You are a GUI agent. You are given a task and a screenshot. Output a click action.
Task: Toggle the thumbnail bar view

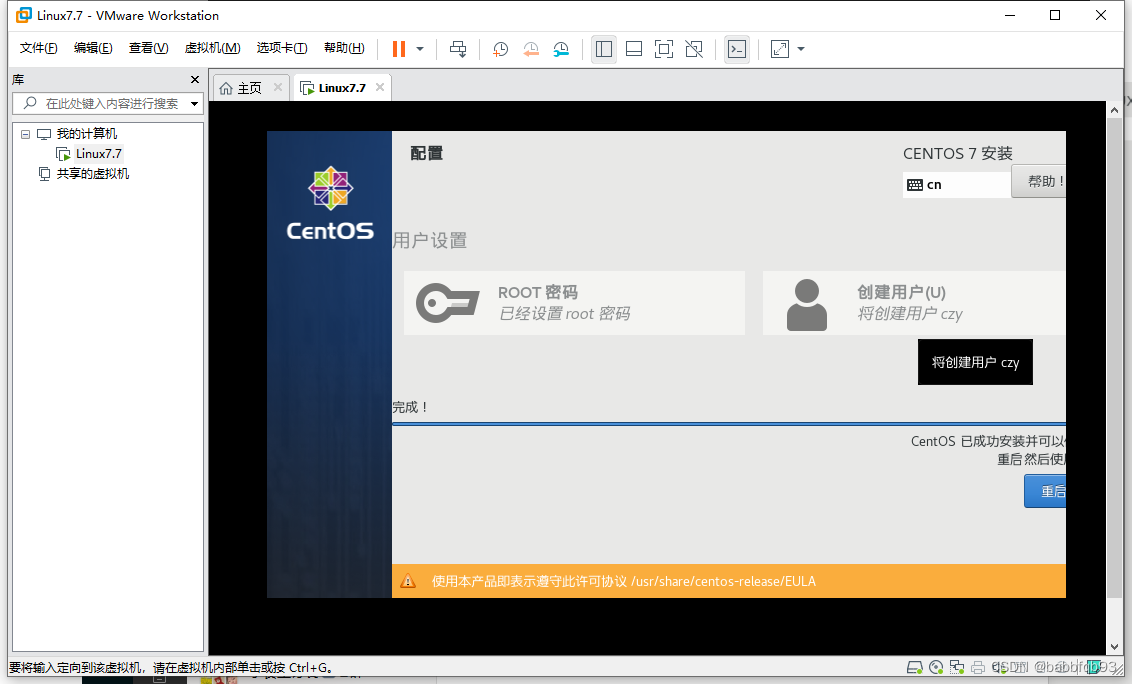[x=634, y=49]
